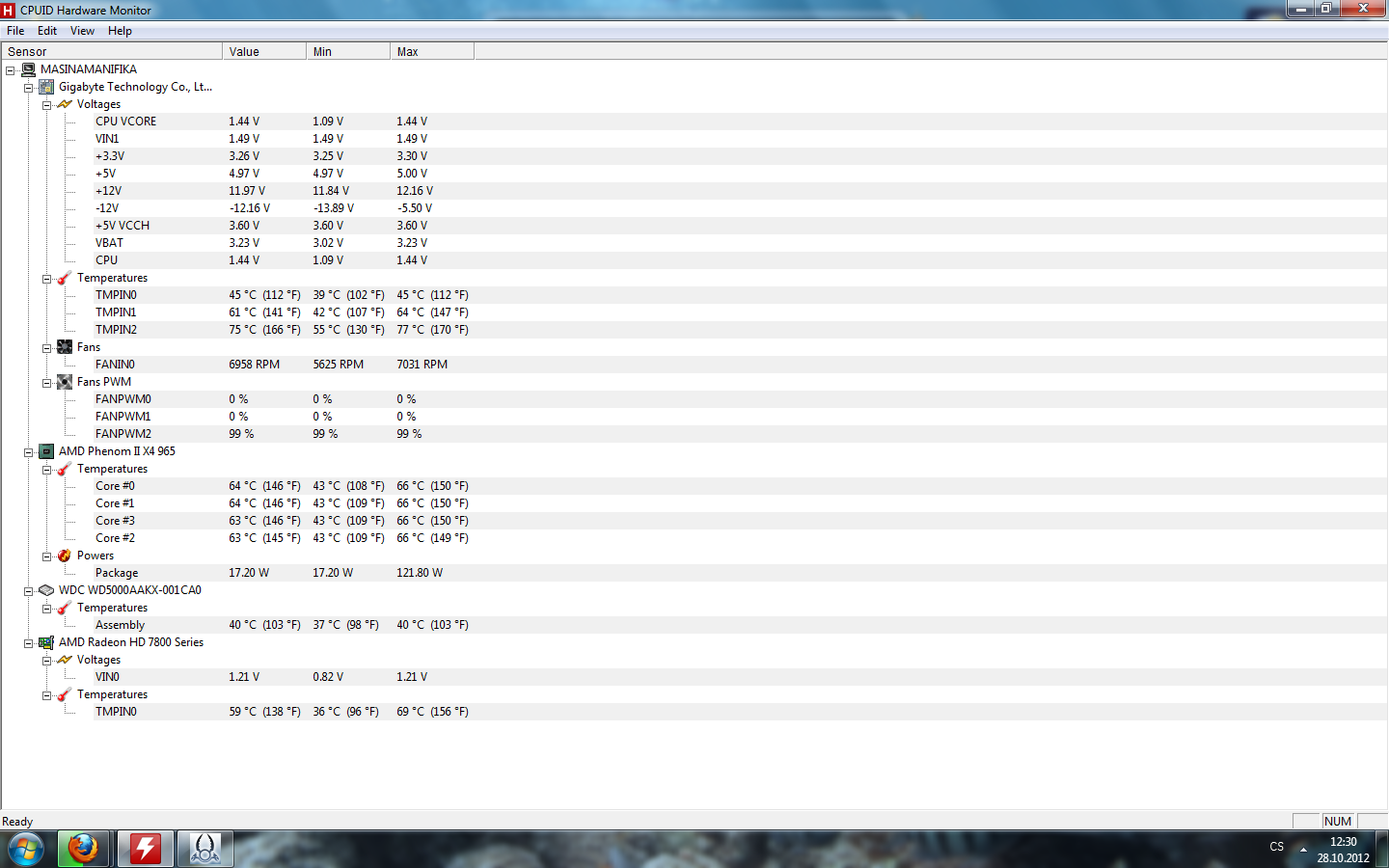Click the Min column header
The image size is (1389, 868).
[348, 51]
